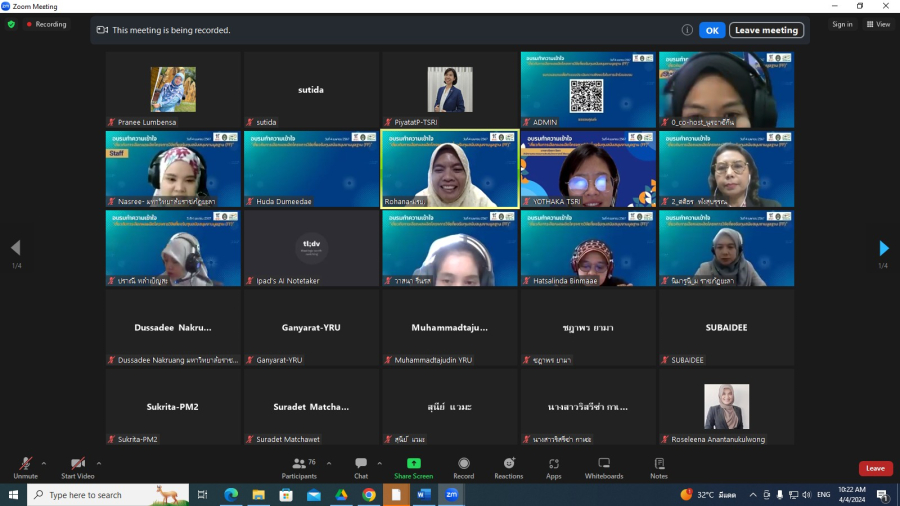Click the green Share Screen icon
Viewport: 900px width, 506px height.
coord(414,463)
